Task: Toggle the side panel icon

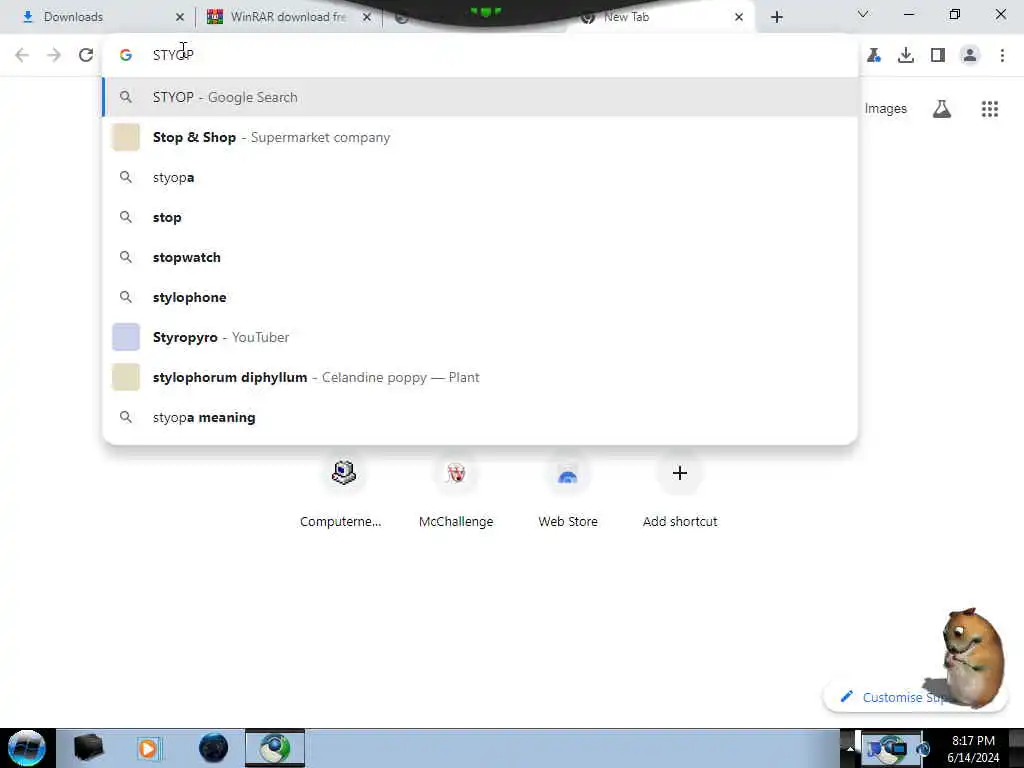Action: coord(938,55)
